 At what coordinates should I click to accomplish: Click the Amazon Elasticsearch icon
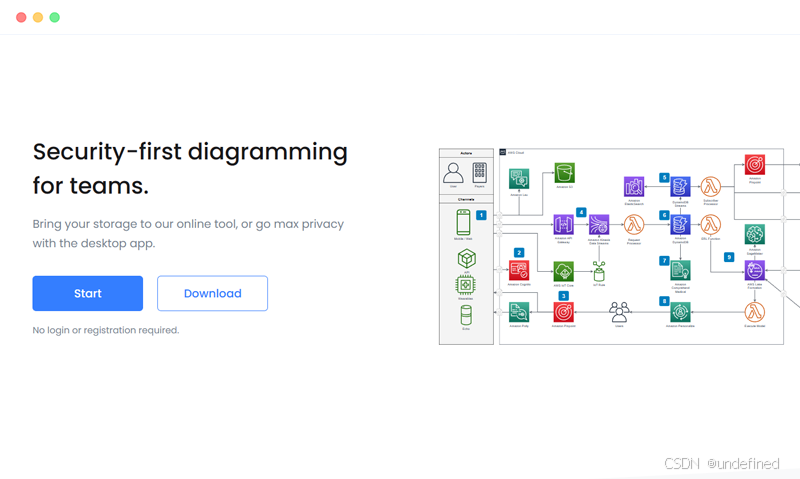[x=634, y=187]
